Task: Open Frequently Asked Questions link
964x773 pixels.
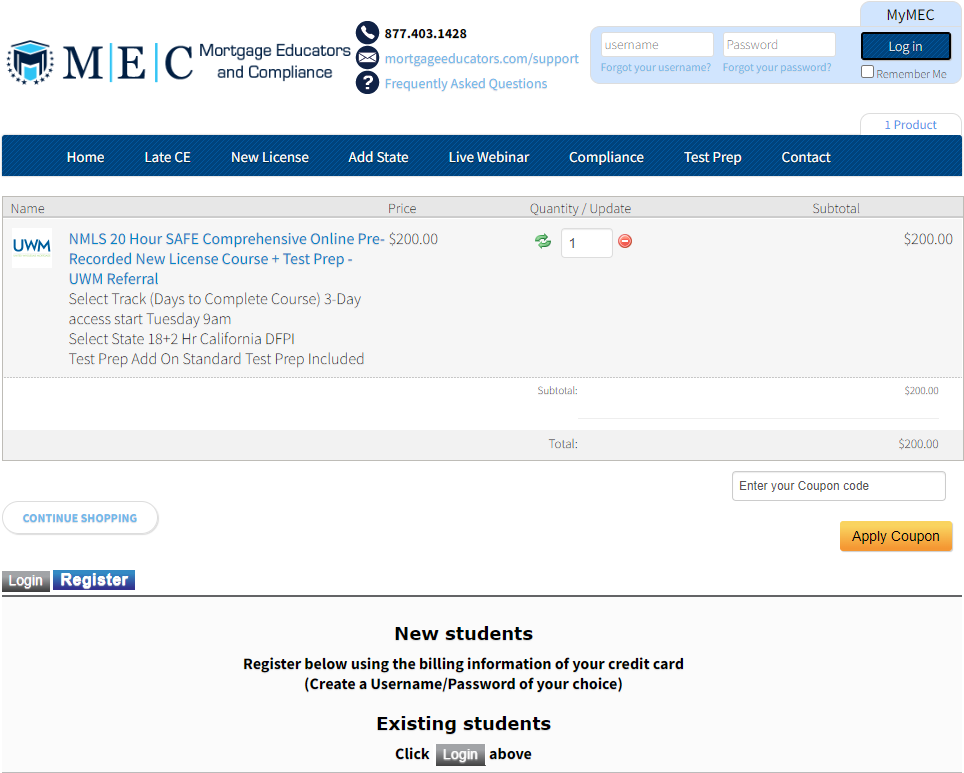Action: click(x=465, y=84)
